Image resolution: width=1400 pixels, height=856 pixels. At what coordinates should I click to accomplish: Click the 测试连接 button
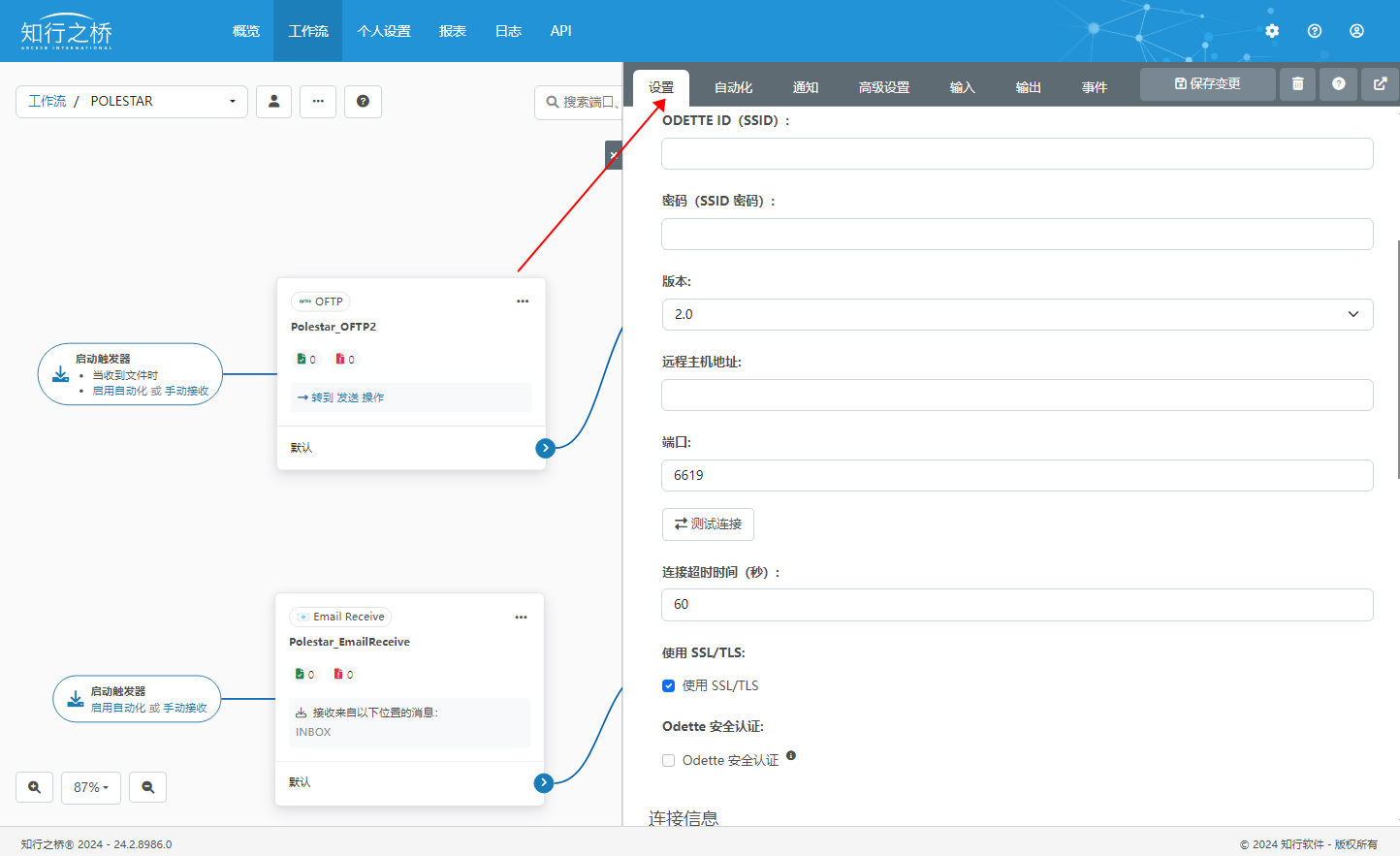tap(708, 523)
